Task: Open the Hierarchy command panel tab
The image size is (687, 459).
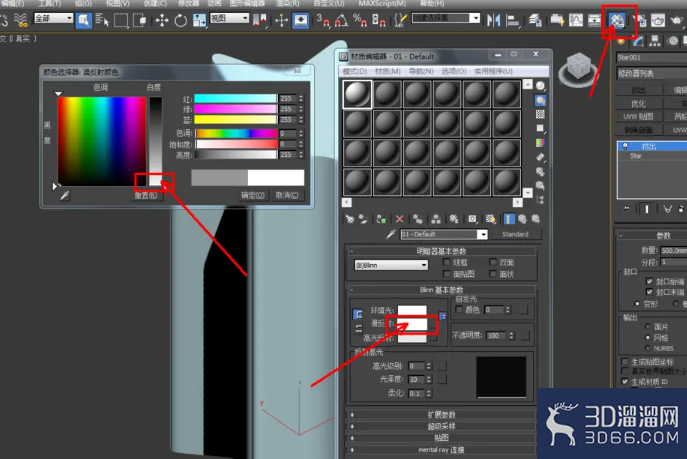Action: coord(655,41)
